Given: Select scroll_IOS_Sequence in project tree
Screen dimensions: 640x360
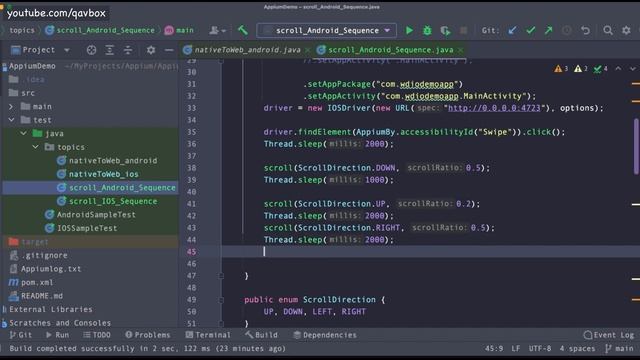Looking at the screenshot, I should [113, 201].
